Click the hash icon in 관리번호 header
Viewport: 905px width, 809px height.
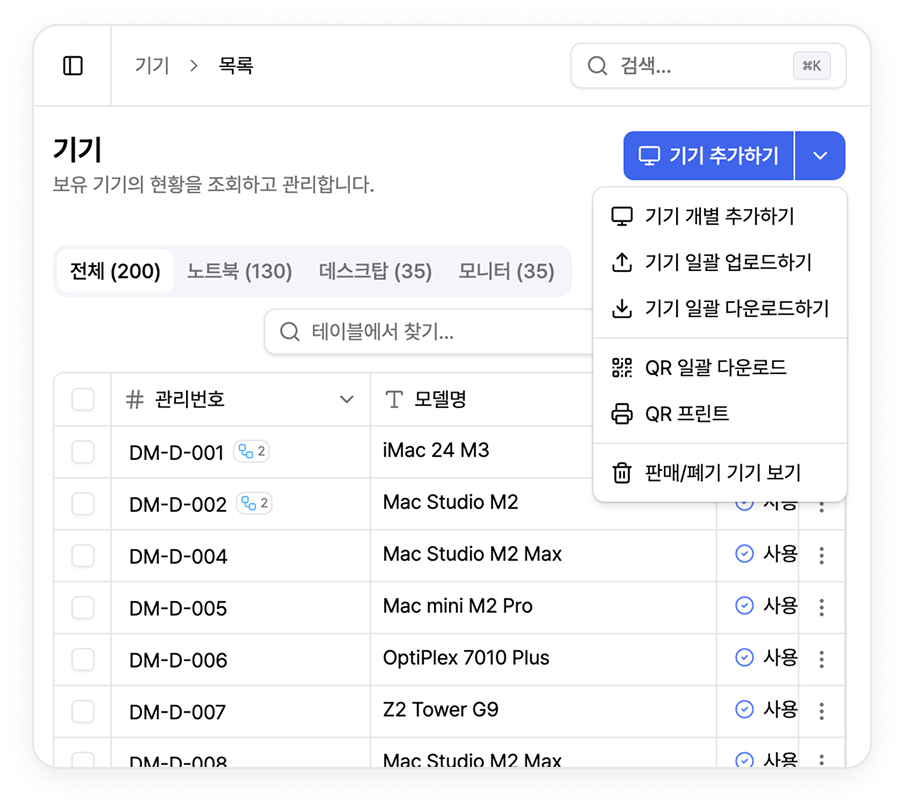134,399
